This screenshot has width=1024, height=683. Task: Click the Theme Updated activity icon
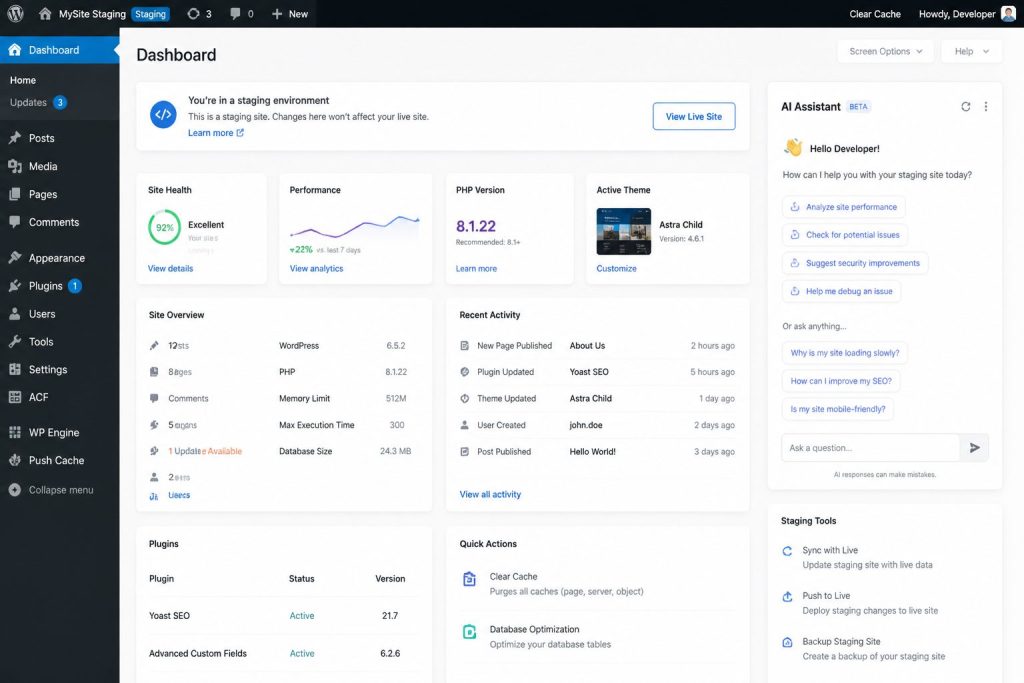point(464,398)
